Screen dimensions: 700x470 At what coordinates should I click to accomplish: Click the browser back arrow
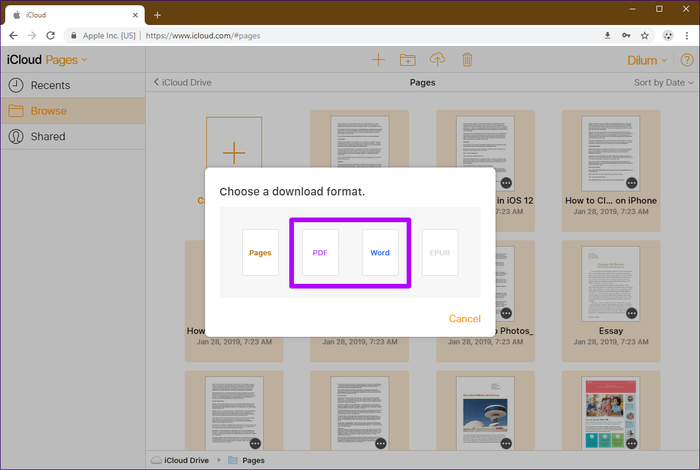click(x=13, y=36)
